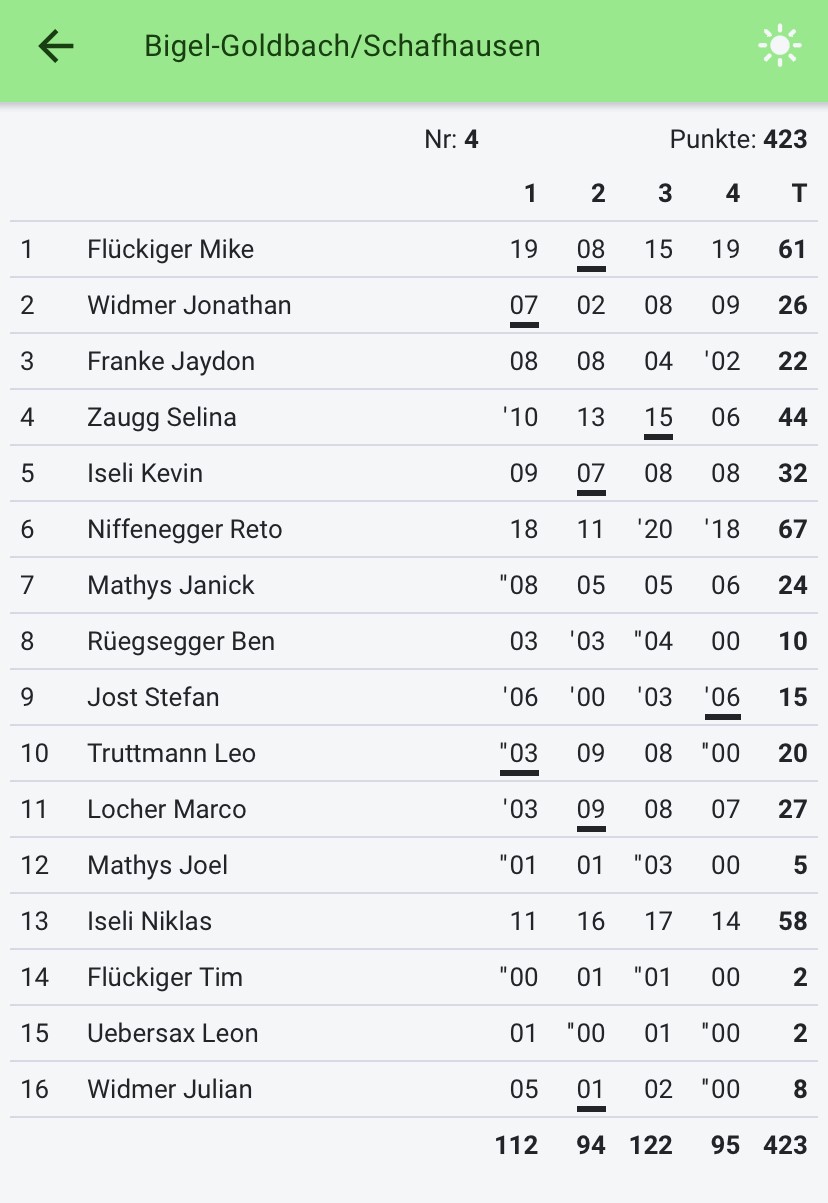Click Jost Stefan's underlined round 4 score
The height and width of the screenshot is (1203, 828).
pos(722,698)
